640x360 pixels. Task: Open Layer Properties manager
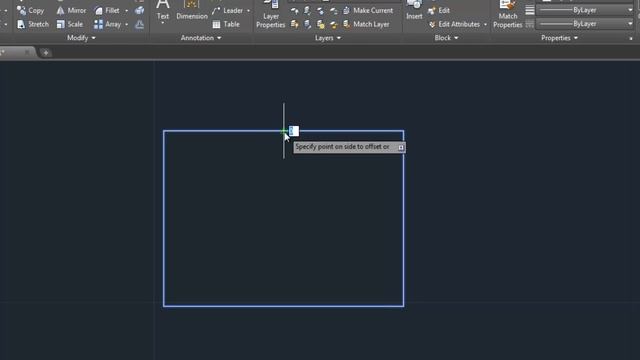pyautogui.click(x=271, y=15)
